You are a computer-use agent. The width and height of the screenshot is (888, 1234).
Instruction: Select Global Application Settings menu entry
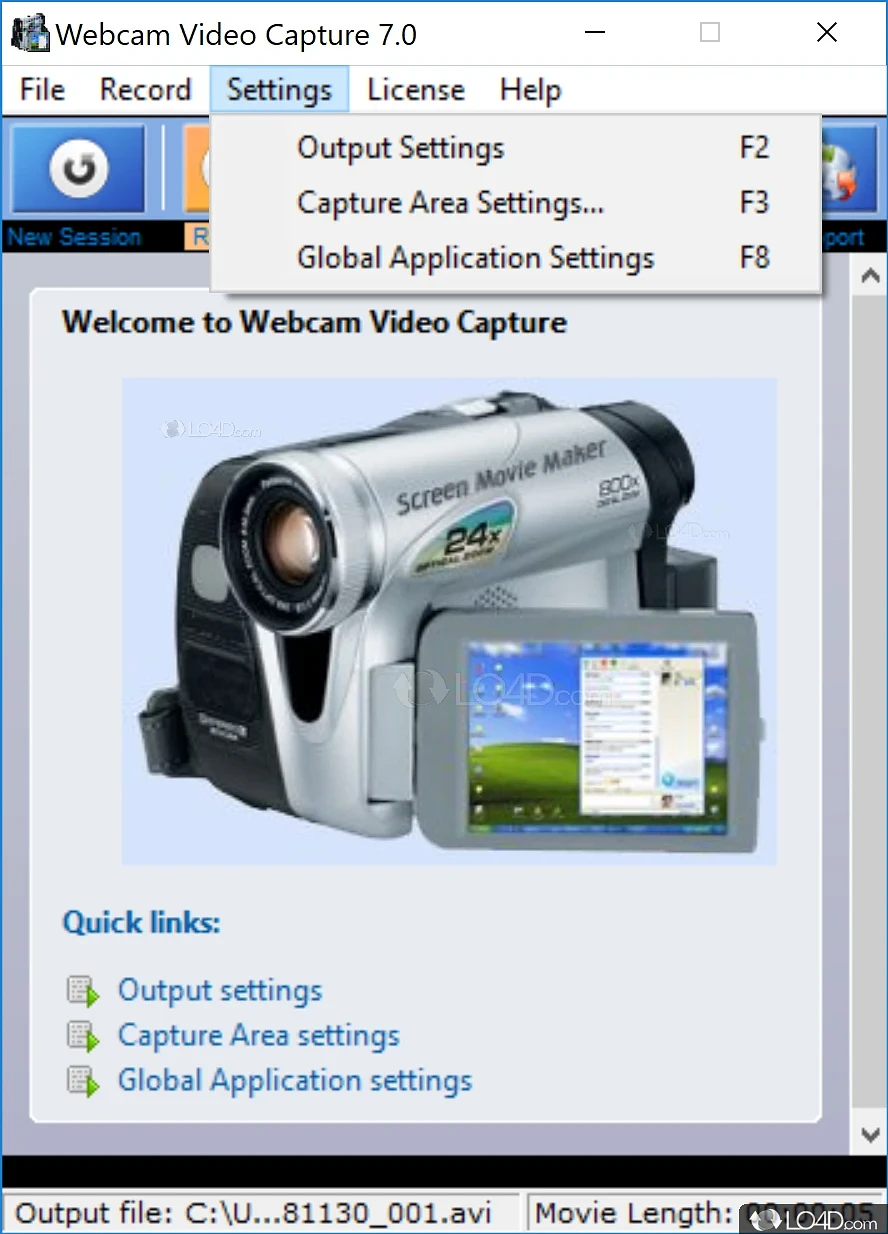(474, 257)
